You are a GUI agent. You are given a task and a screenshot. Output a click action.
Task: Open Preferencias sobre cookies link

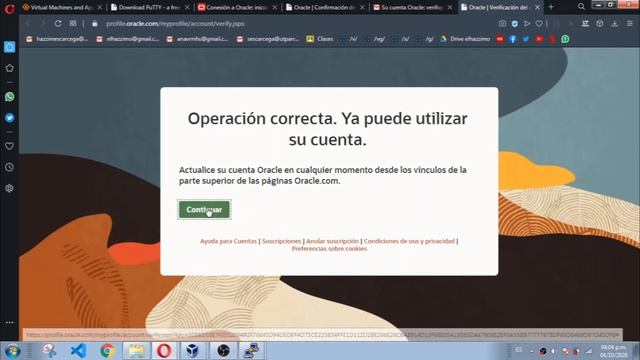coord(329,249)
